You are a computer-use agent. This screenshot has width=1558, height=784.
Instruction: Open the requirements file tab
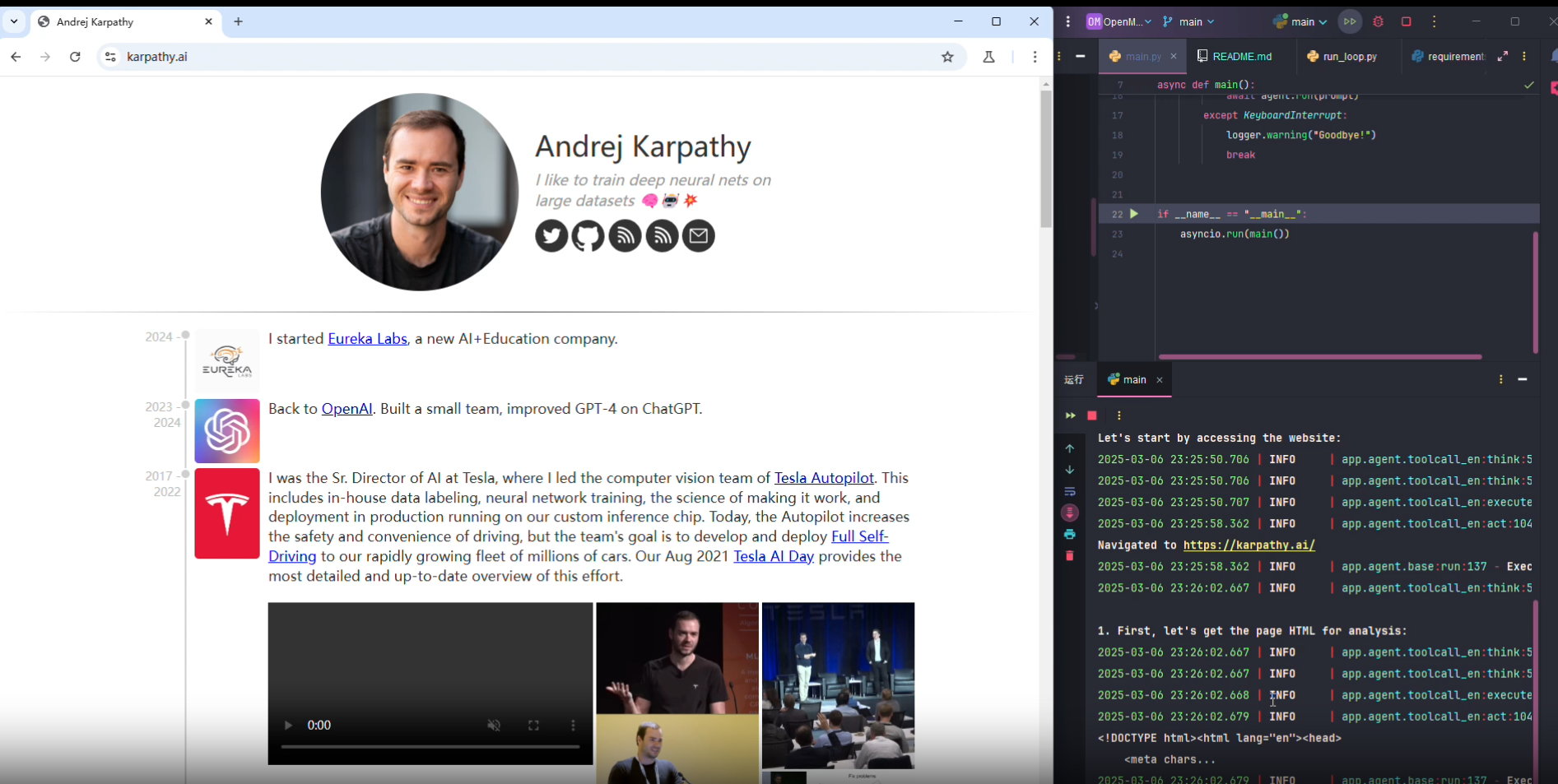coord(1448,56)
